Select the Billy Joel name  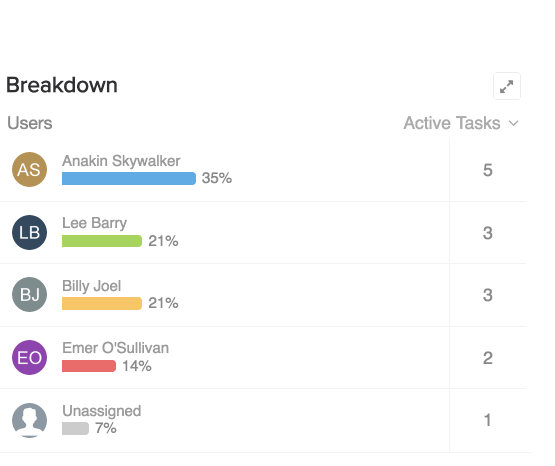(91, 286)
